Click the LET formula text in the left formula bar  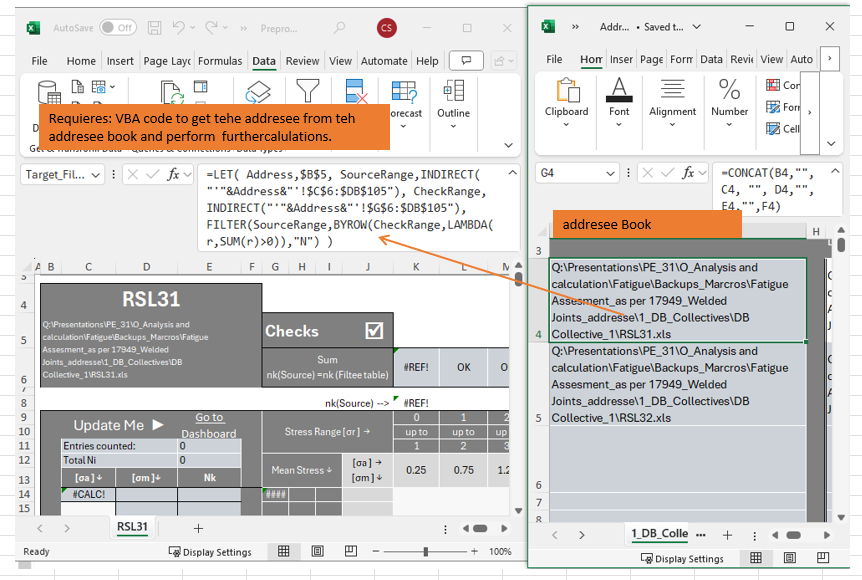350,208
